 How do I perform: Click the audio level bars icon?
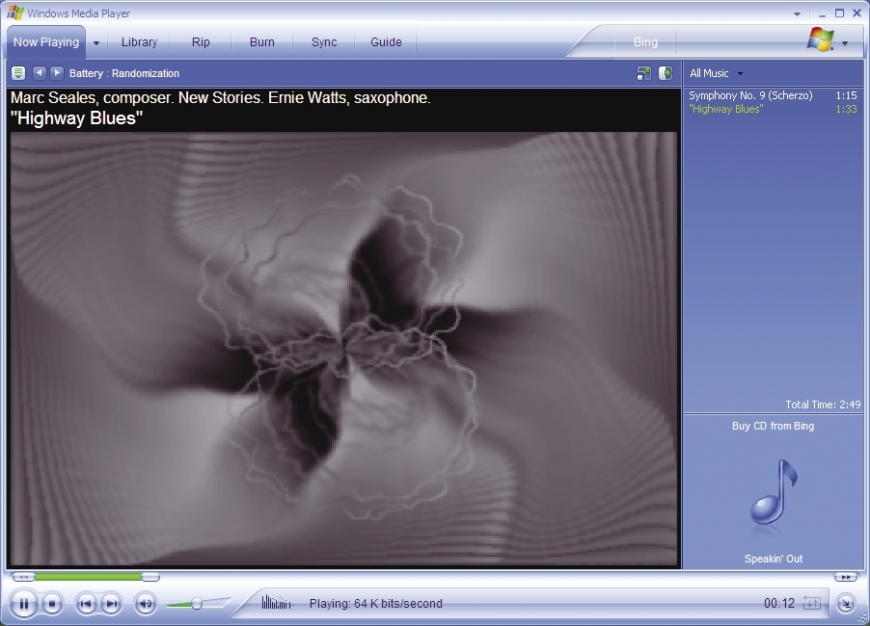point(276,603)
